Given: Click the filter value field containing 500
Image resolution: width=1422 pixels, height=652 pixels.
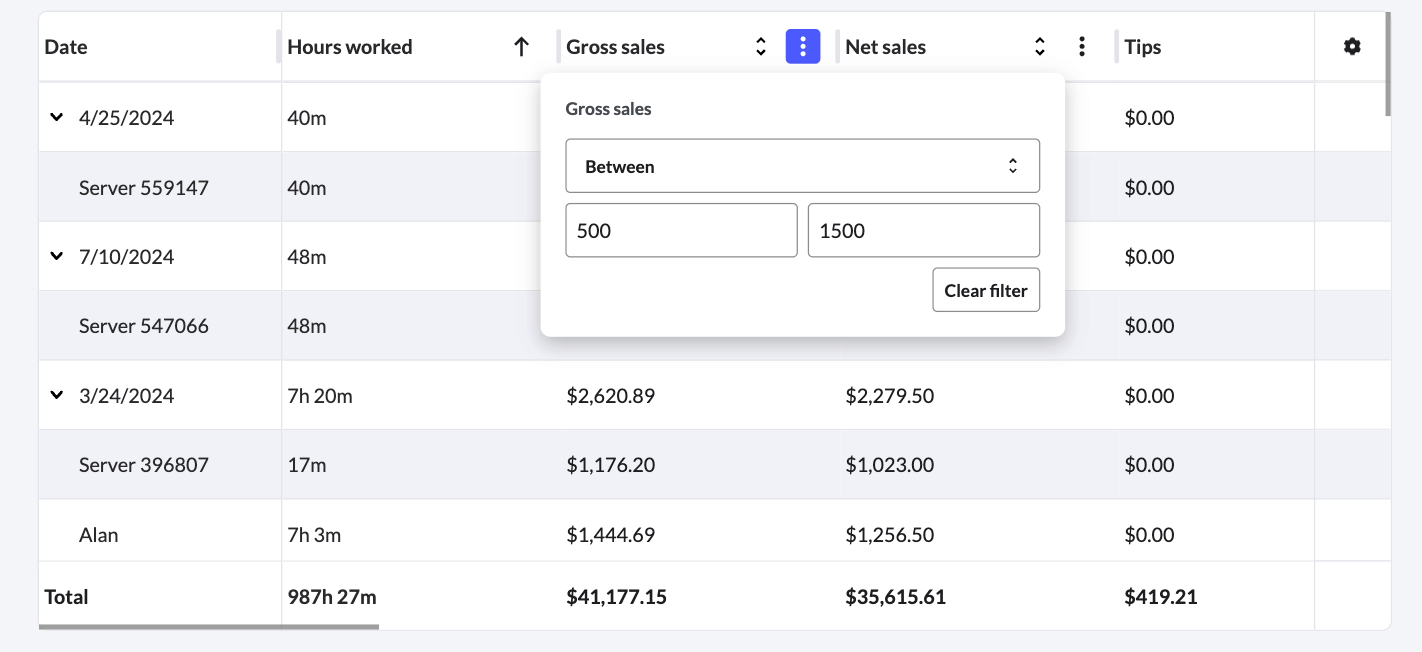Looking at the screenshot, I should [x=681, y=230].
